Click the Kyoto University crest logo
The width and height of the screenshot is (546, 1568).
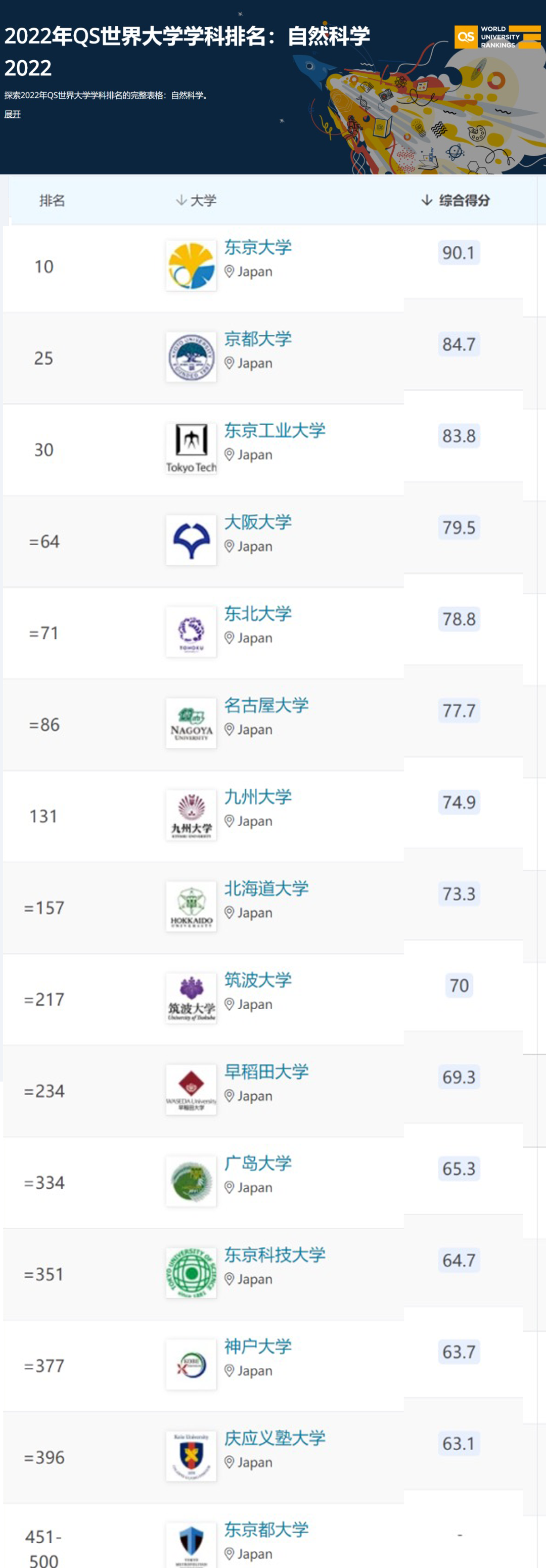pos(191,357)
